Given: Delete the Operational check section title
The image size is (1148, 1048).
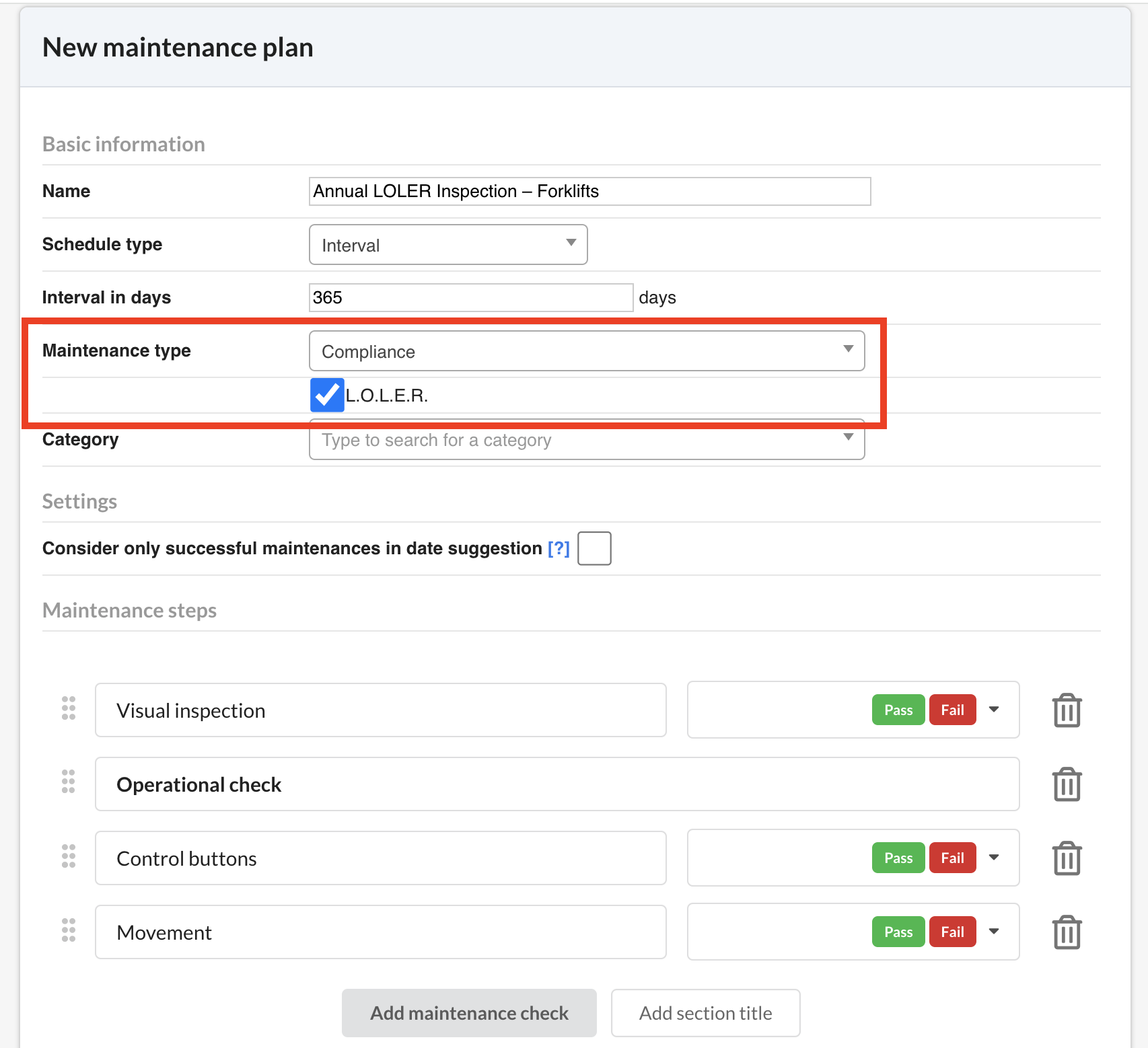Looking at the screenshot, I should tap(1067, 784).
